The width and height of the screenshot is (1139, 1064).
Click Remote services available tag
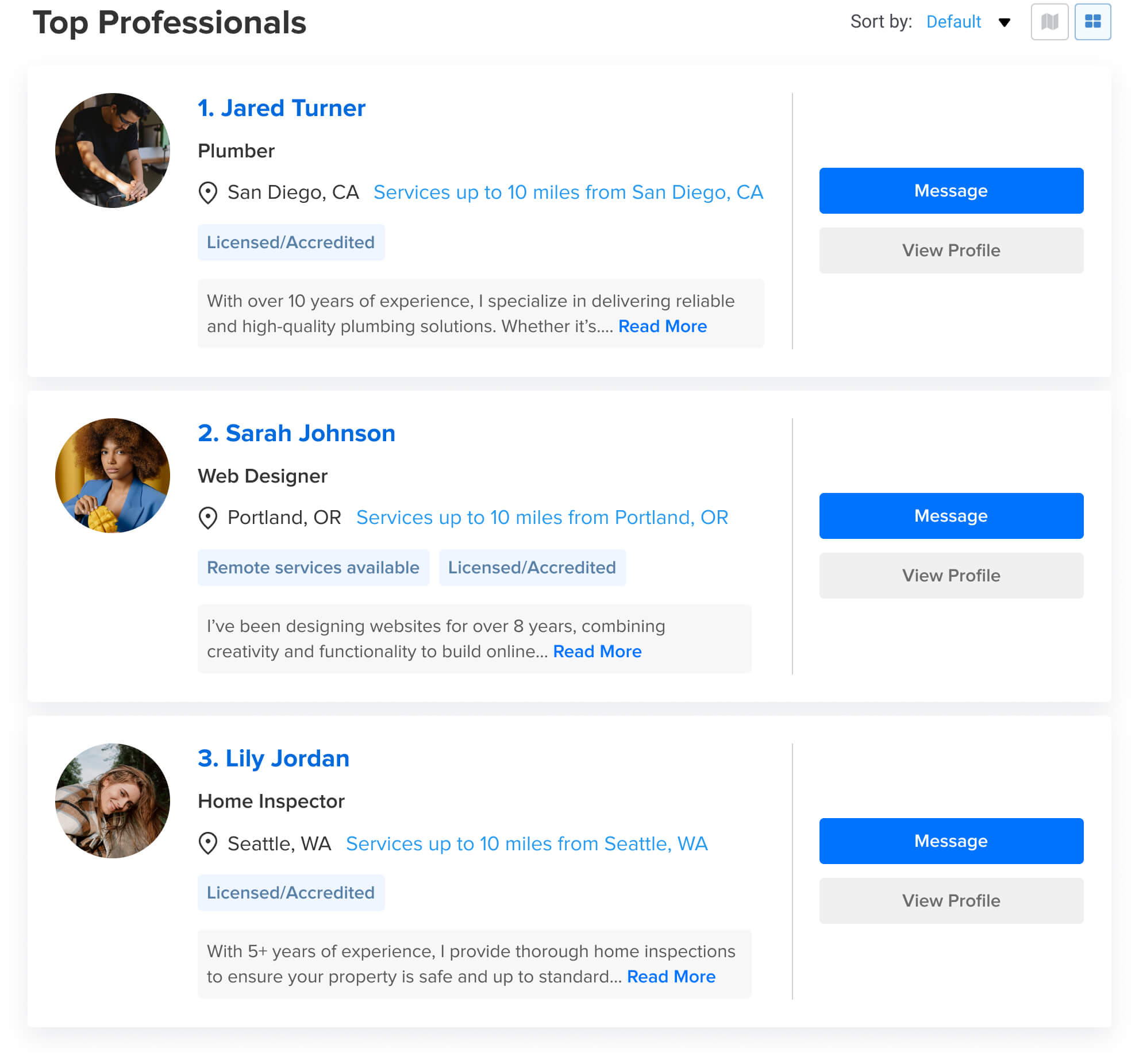point(313,568)
